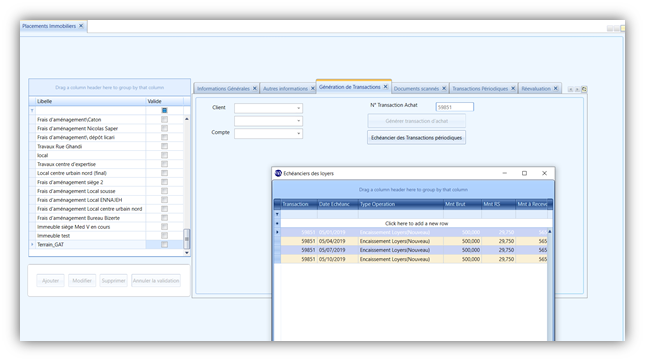Sort by Mnt RS column header
645x361 pixels.
point(499,204)
